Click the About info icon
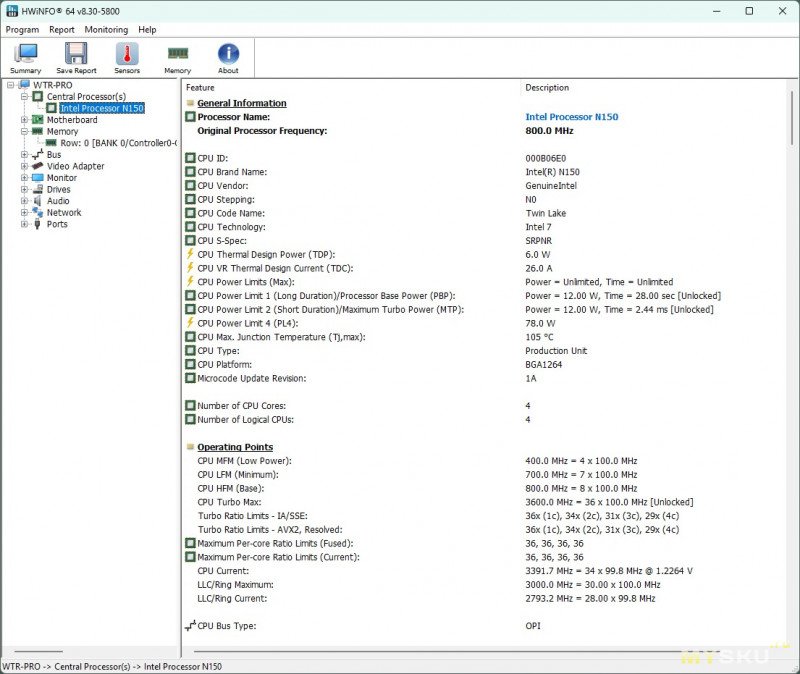The image size is (800, 674). 228,53
